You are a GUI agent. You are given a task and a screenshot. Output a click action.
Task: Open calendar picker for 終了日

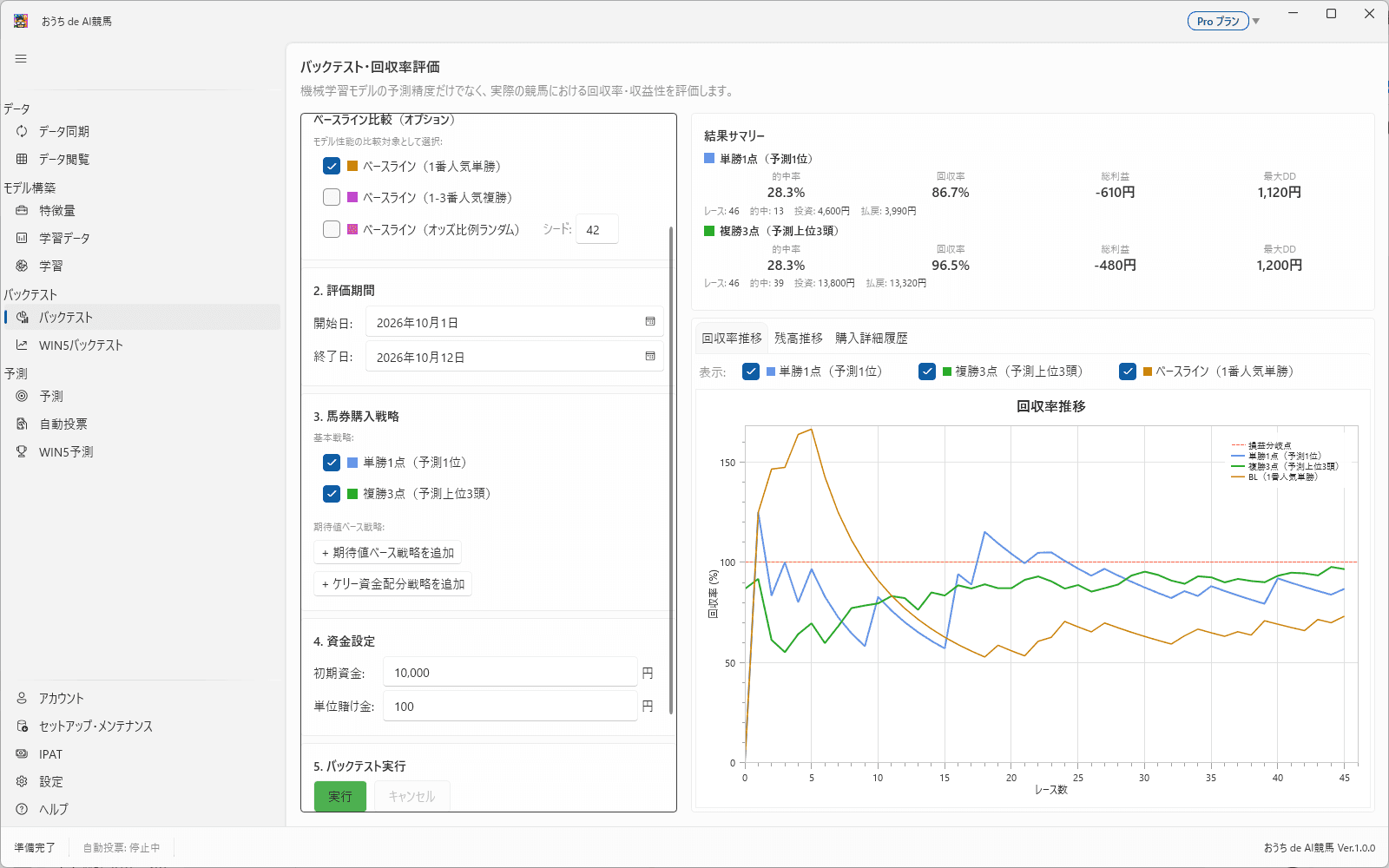click(650, 357)
